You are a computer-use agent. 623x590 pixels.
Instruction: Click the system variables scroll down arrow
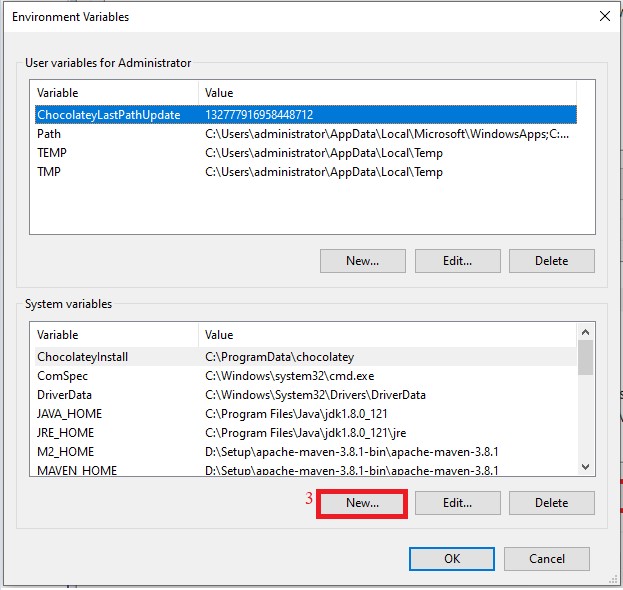click(585, 466)
